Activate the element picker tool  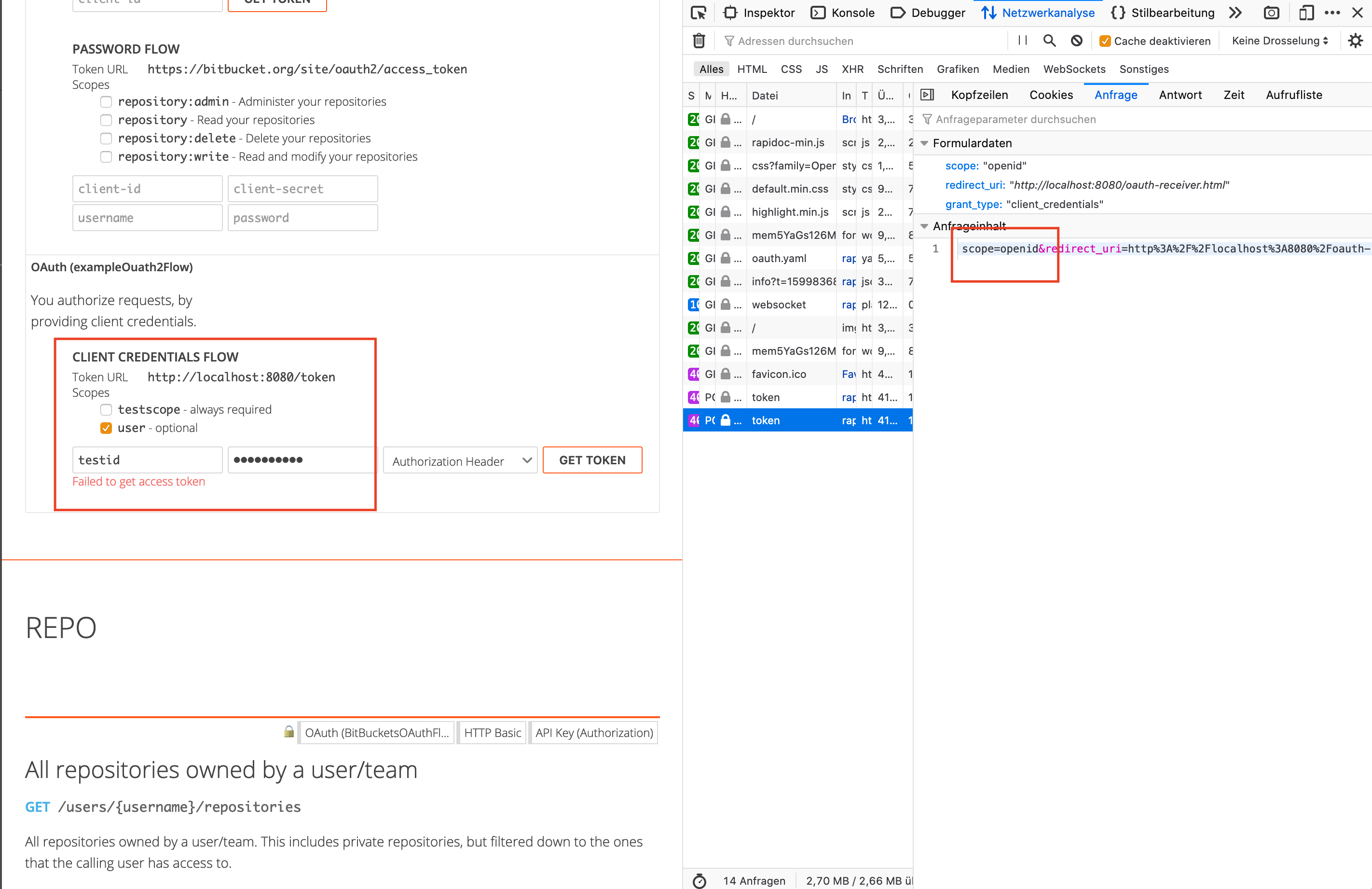[x=698, y=12]
